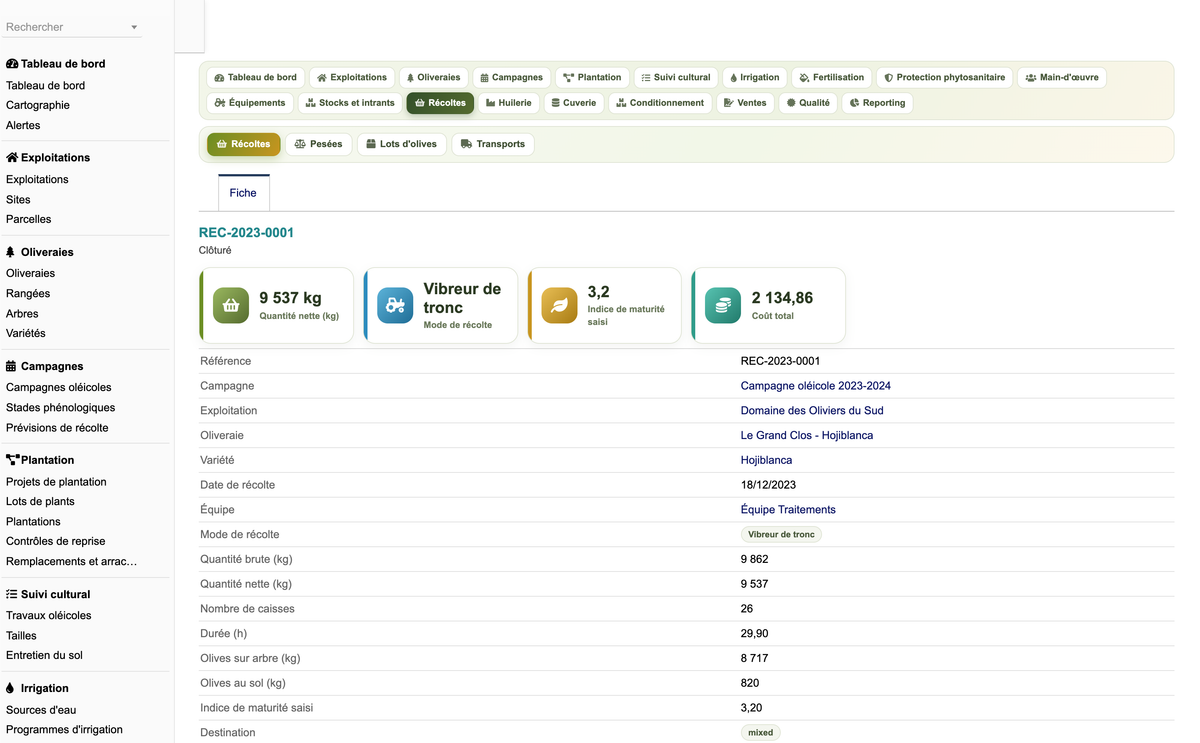This screenshot has width=1200, height=743.
Task: Open Campagnes oléicoles in sidebar
Action: pos(59,387)
